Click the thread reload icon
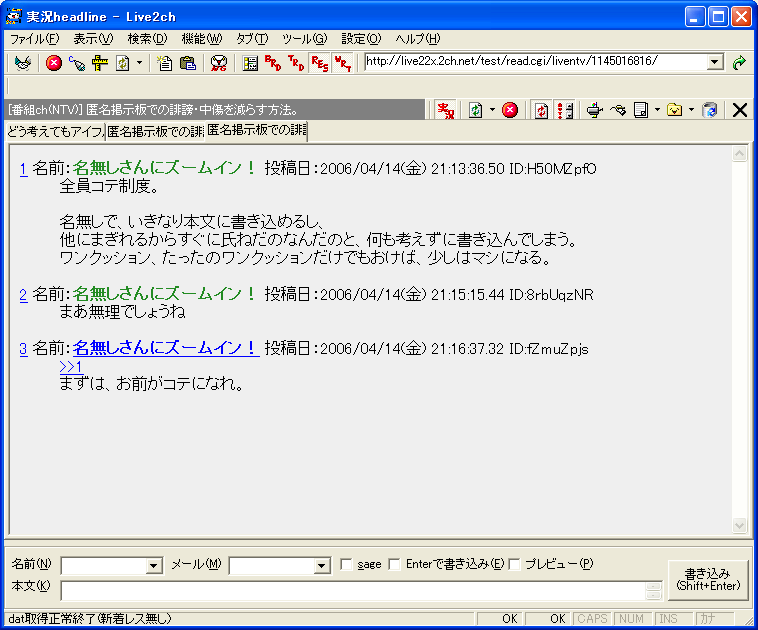This screenshot has height=630, width=758. pos(476,110)
